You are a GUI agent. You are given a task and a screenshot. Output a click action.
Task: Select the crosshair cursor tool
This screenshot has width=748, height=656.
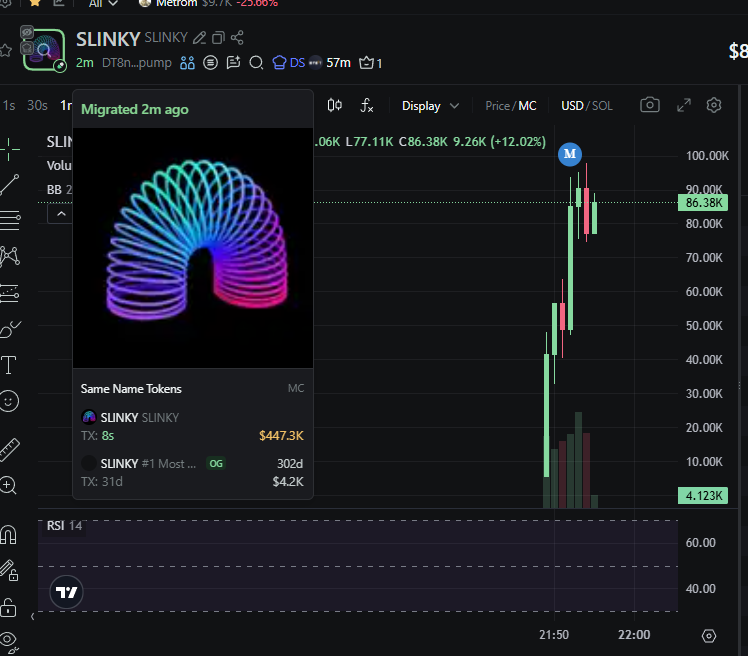(10, 148)
